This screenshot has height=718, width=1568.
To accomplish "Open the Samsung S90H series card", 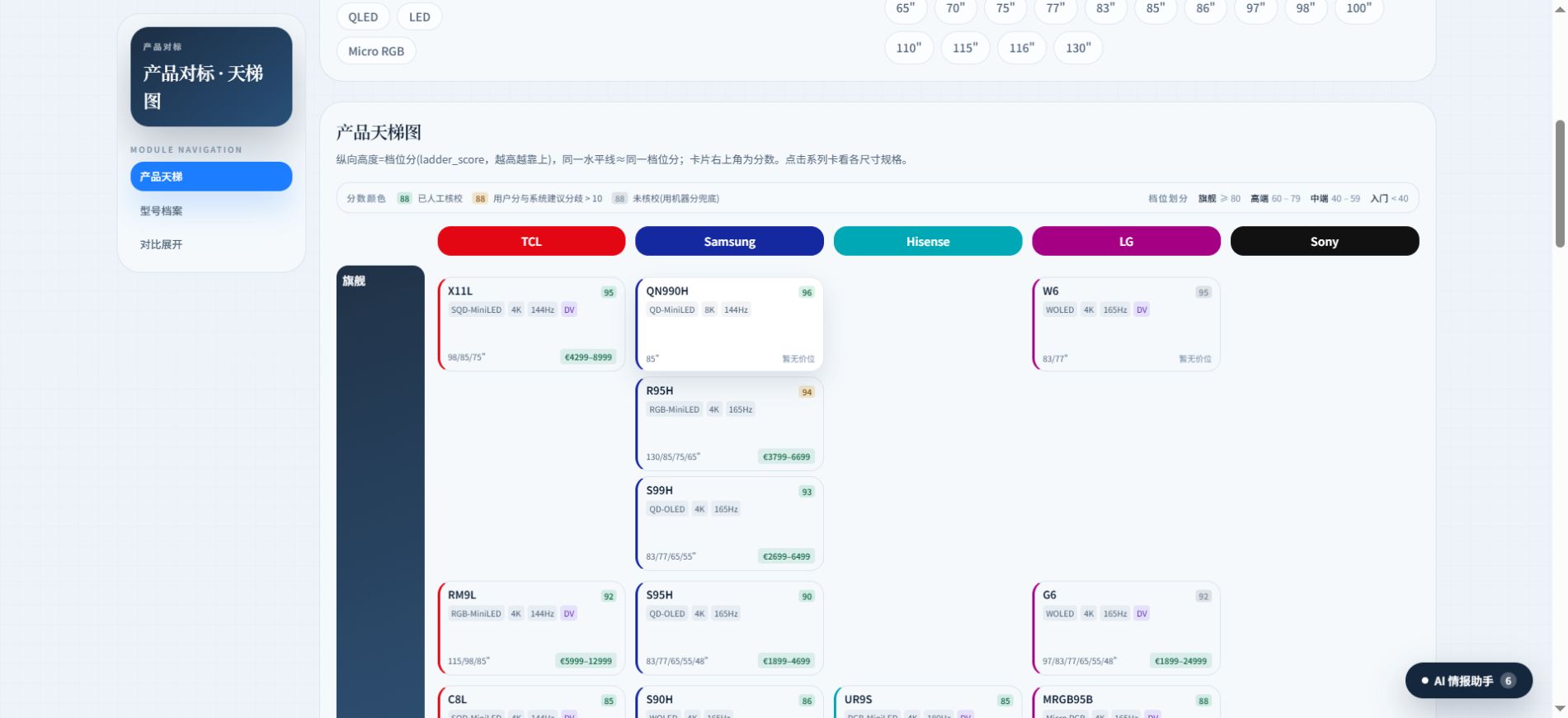I will (x=729, y=702).
